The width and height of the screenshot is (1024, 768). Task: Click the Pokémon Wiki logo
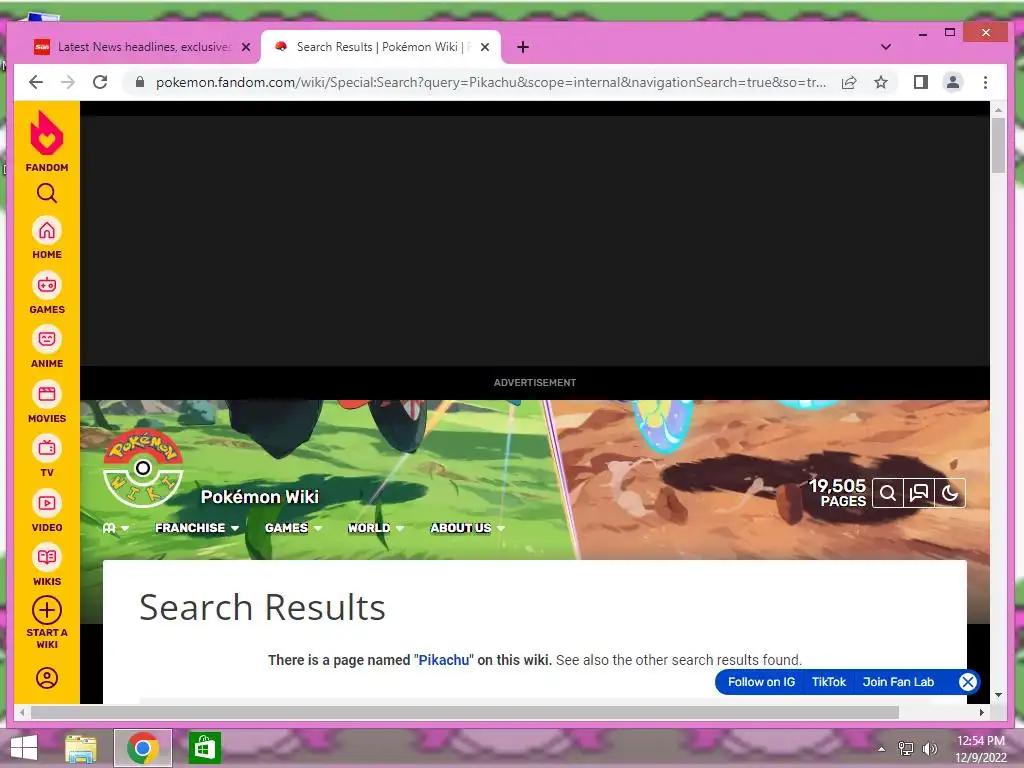(143, 468)
